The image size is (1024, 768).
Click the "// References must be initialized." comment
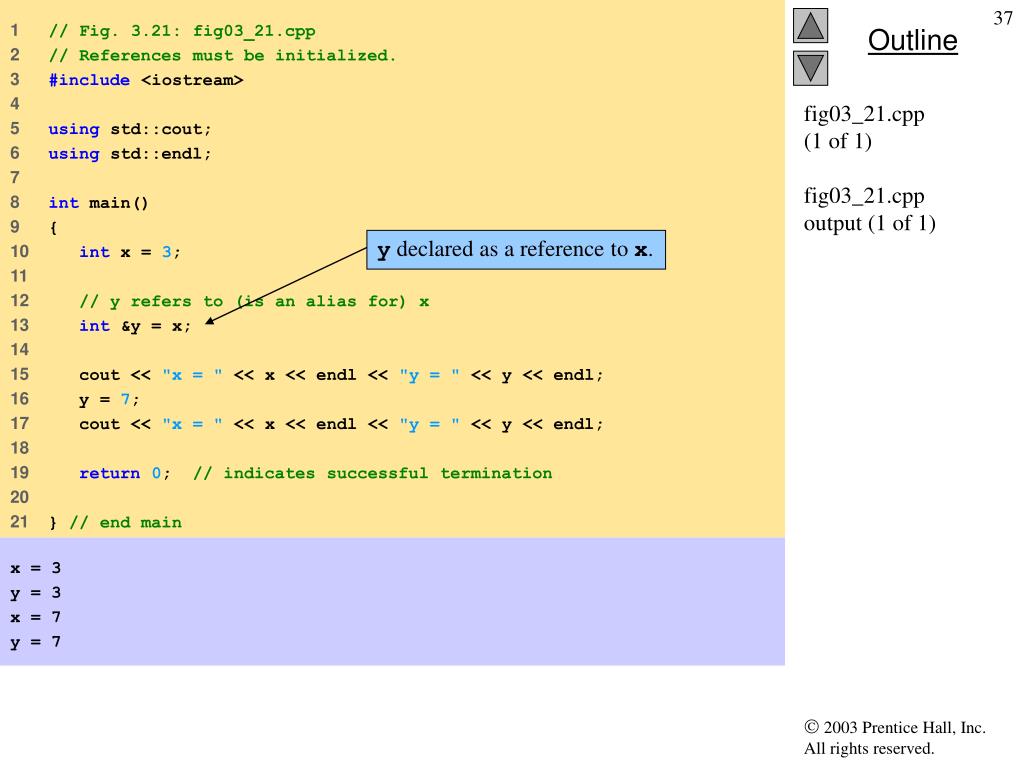[x=222, y=55]
